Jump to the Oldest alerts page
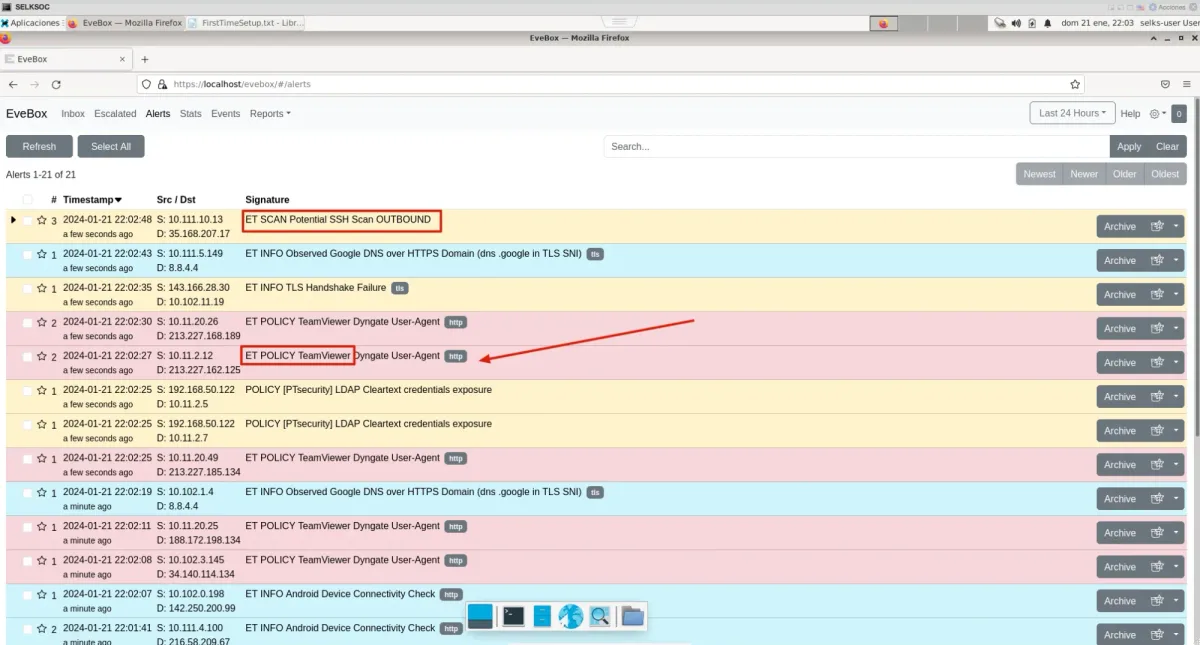 click(x=1165, y=174)
